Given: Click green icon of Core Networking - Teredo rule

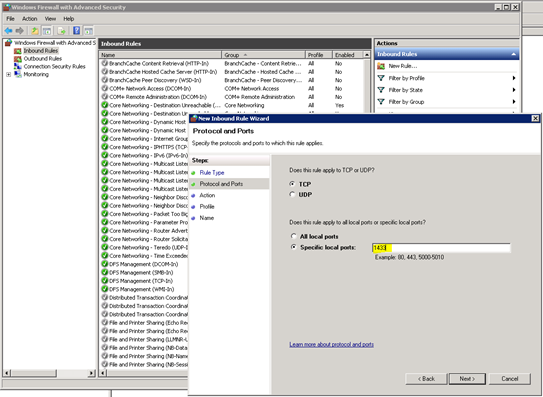Looking at the screenshot, I should (x=105, y=247).
